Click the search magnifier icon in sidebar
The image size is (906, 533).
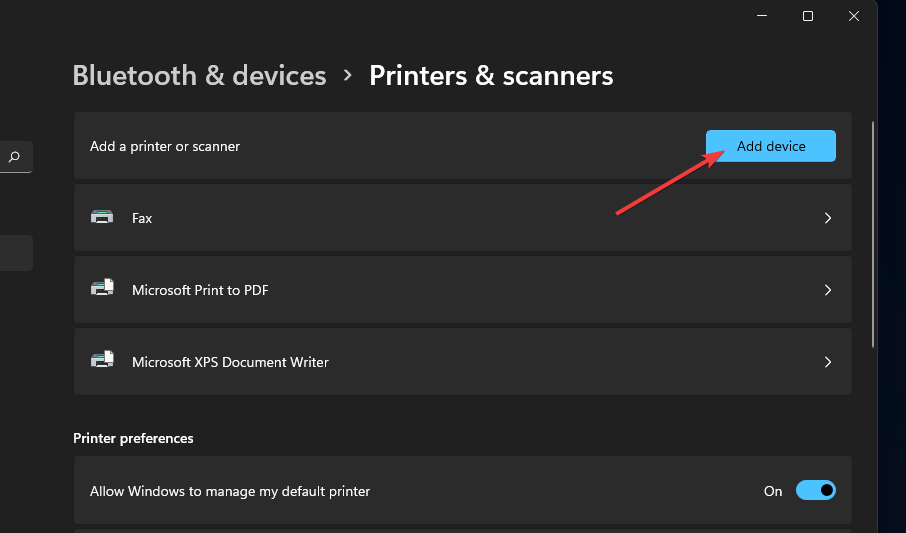14,157
